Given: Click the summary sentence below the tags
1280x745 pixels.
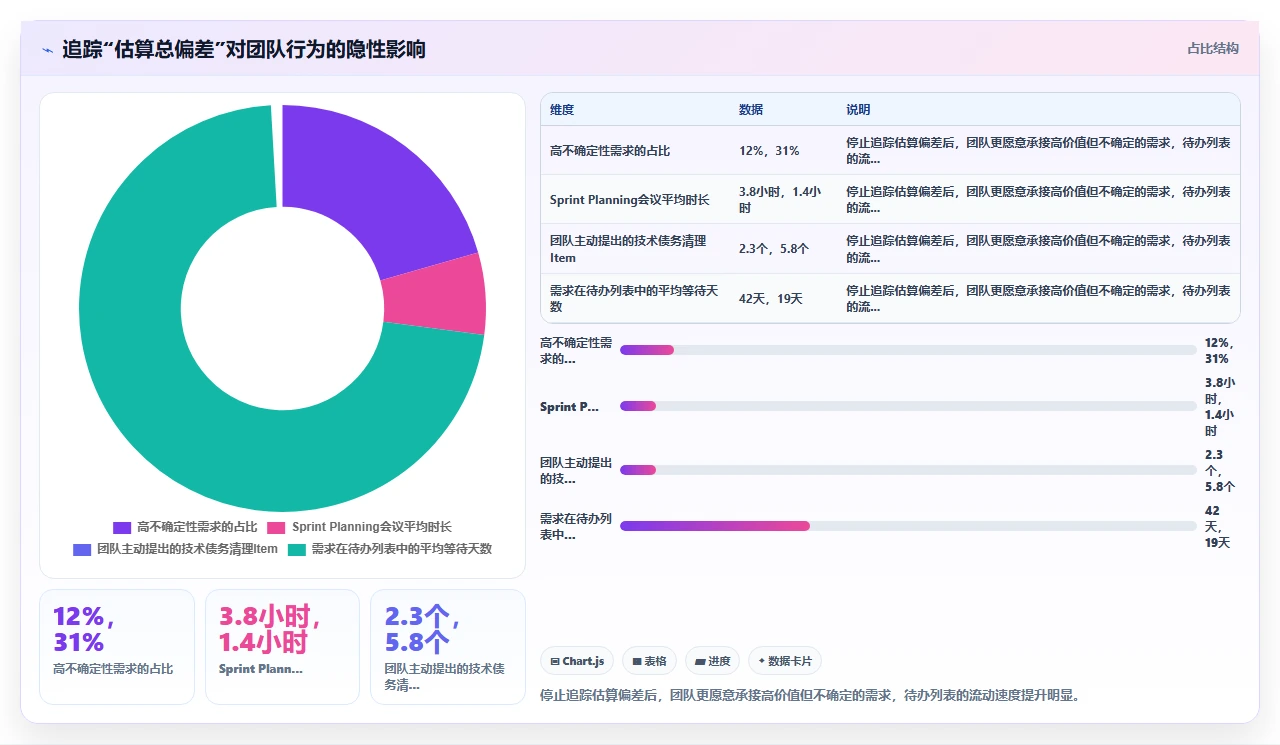Looking at the screenshot, I should (810, 695).
